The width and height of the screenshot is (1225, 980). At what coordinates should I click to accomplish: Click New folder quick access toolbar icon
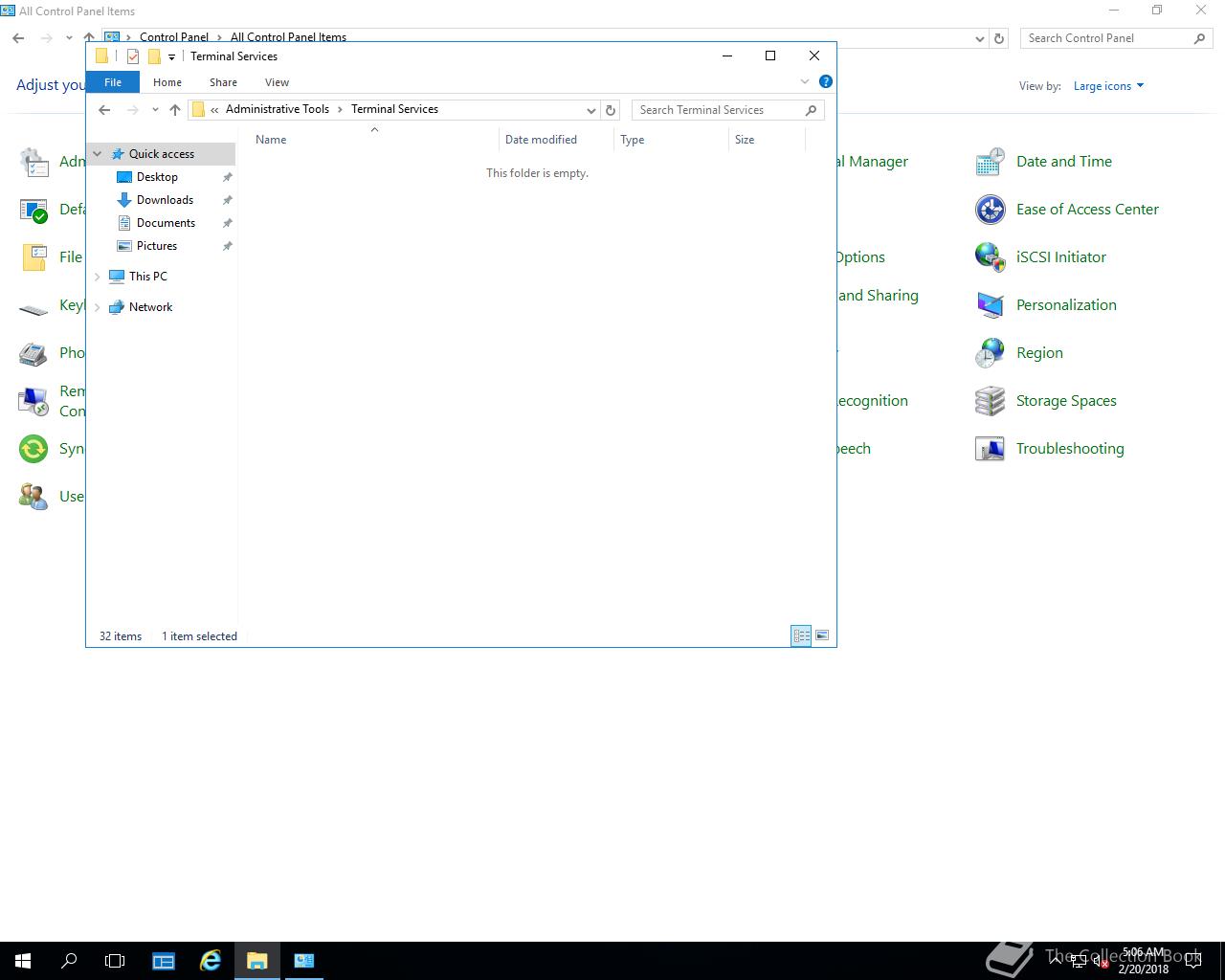tap(154, 56)
